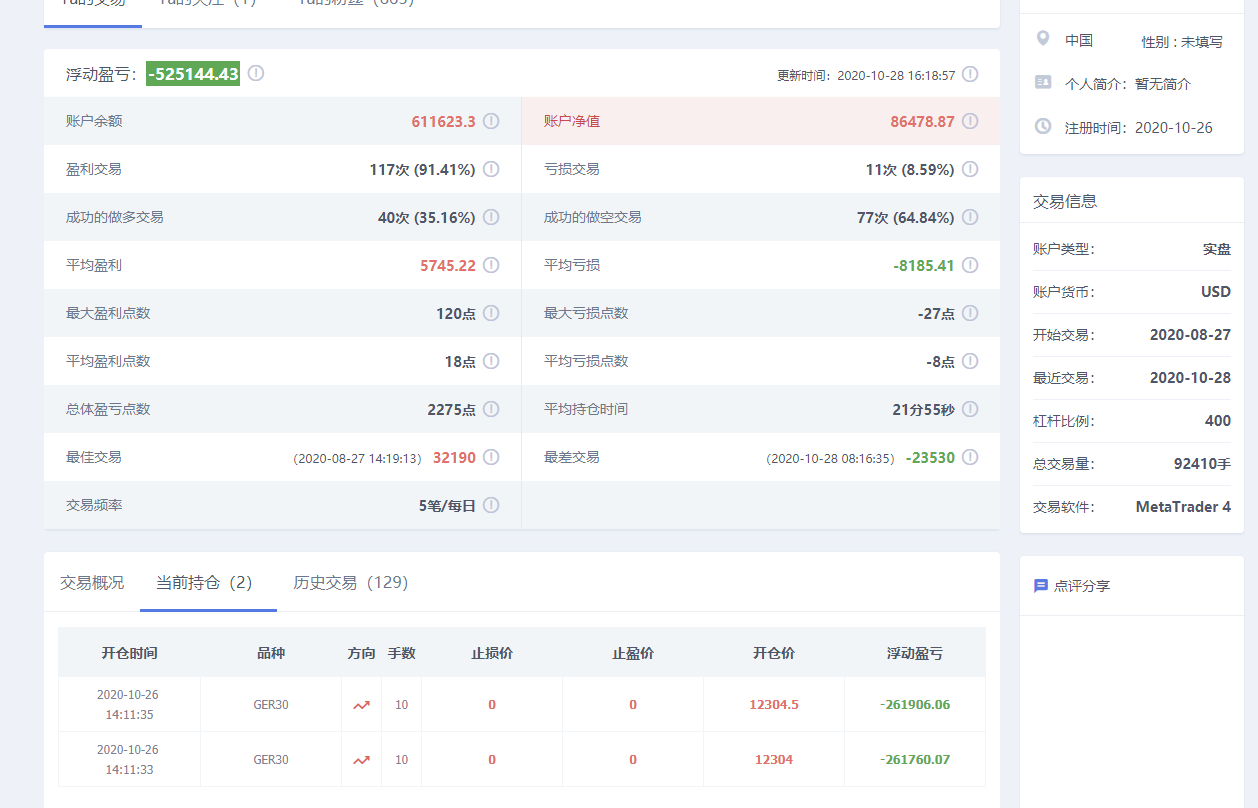Switch to 交易概况 tab
Viewport: 1258px width, 808px height.
click(92, 582)
